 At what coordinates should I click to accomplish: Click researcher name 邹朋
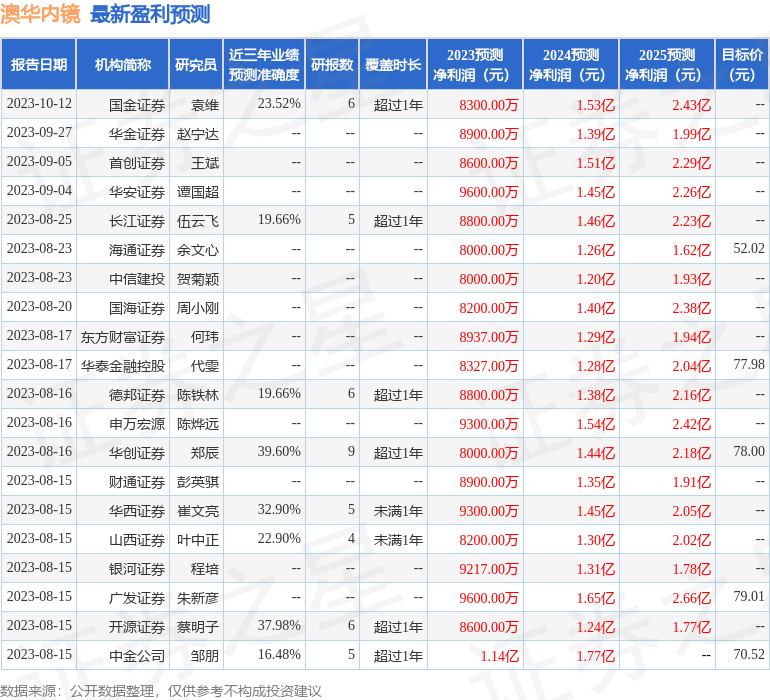[205, 656]
